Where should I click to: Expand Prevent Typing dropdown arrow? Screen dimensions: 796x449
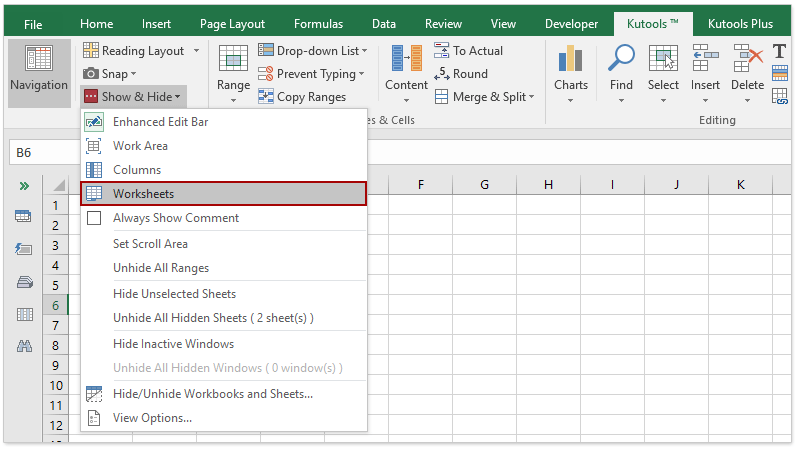[361, 74]
